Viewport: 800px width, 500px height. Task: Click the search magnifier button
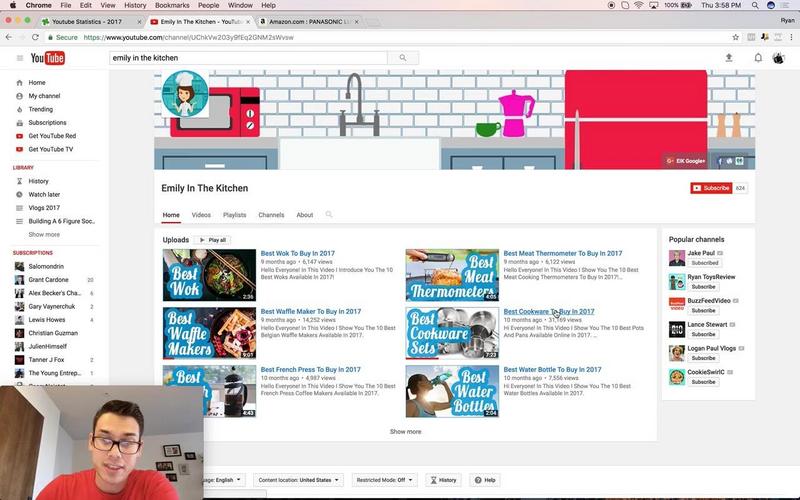pyautogui.click(x=403, y=58)
